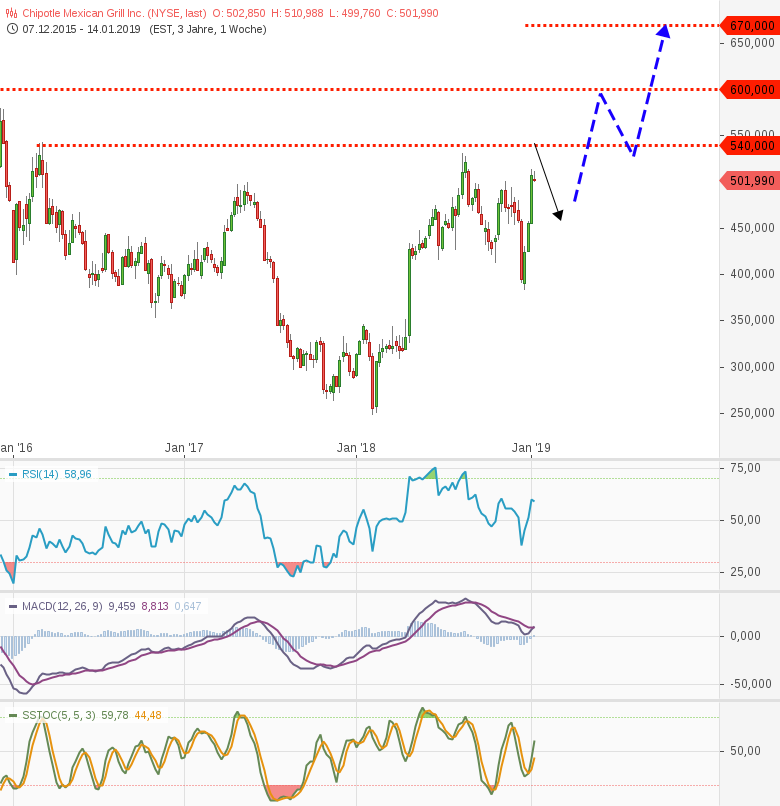The image size is (780, 806).
Task: Click the Jan '19 time axis label
Action: click(x=531, y=448)
